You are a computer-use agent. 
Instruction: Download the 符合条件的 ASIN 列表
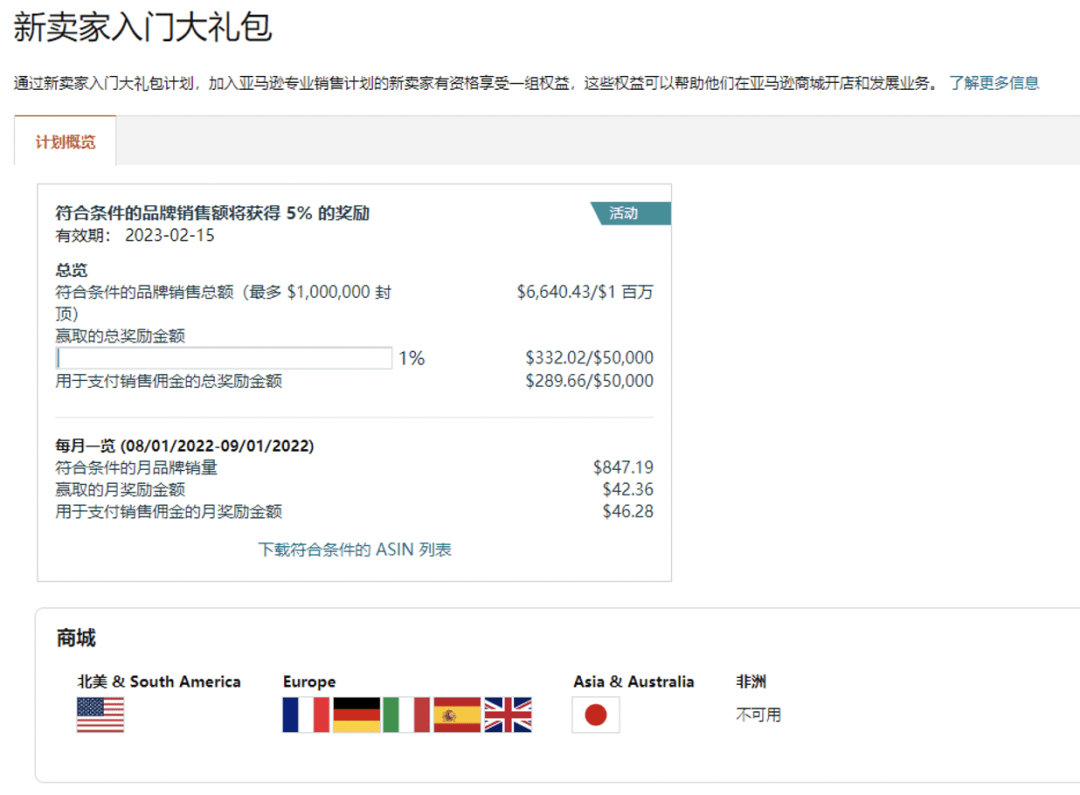pos(355,550)
